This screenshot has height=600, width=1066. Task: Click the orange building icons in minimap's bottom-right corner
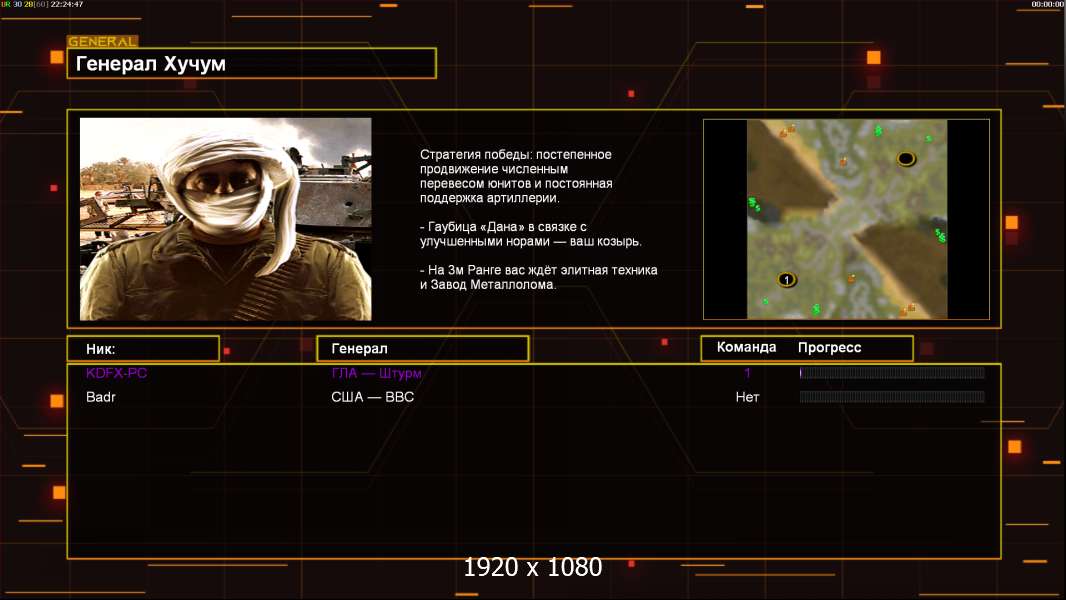coord(907,309)
